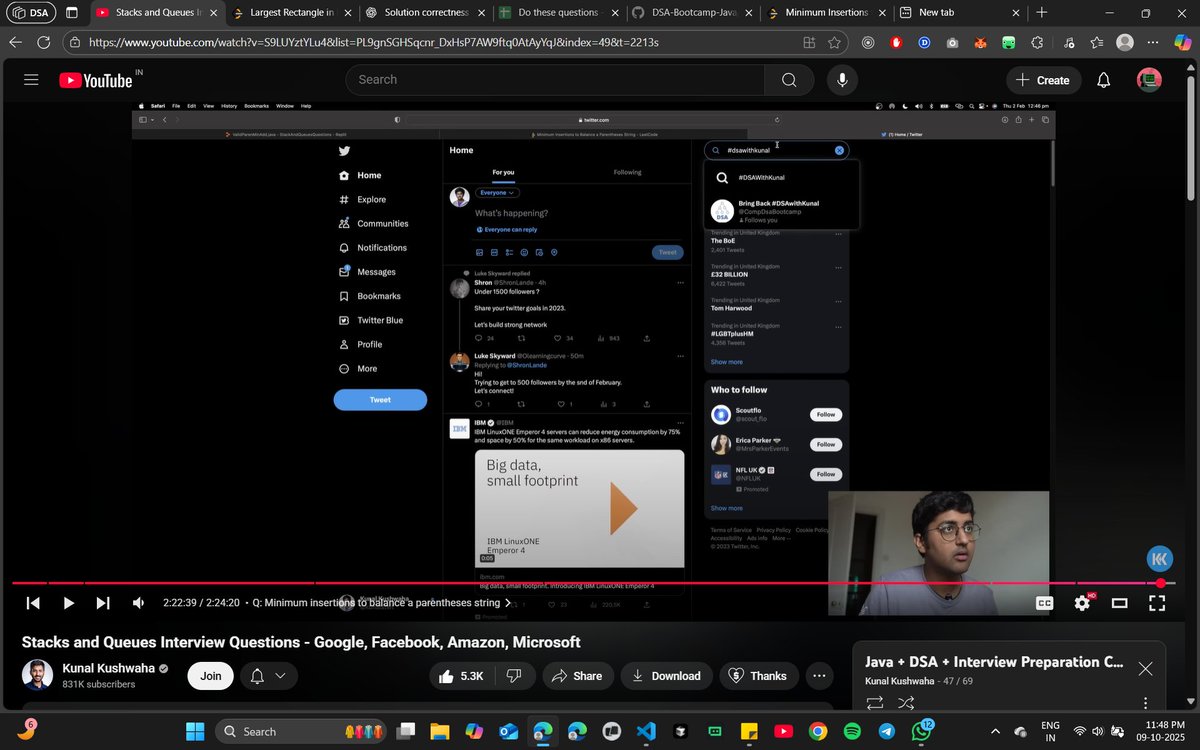The height and width of the screenshot is (750, 1200).
Task: Open the DSA workspace button
Action: pos(29,13)
